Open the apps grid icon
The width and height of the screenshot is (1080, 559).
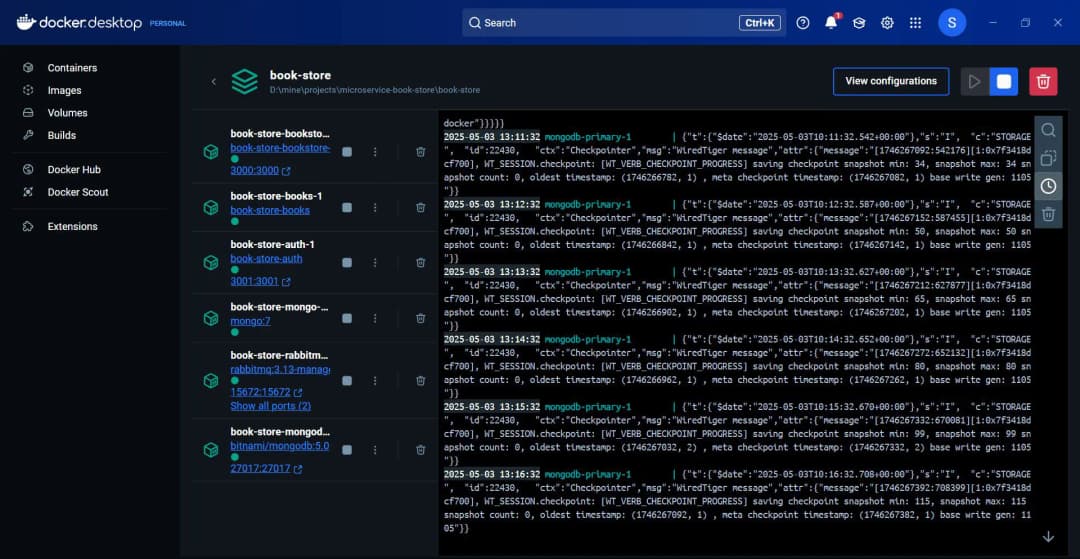(x=915, y=23)
